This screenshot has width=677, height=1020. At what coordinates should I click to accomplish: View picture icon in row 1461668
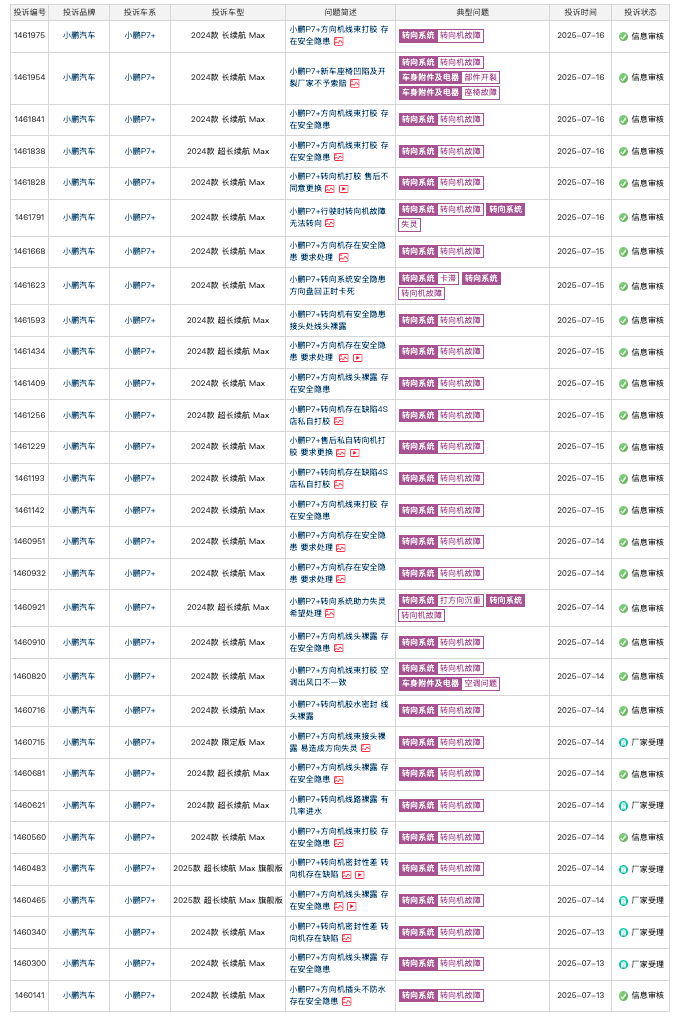[x=343, y=258]
